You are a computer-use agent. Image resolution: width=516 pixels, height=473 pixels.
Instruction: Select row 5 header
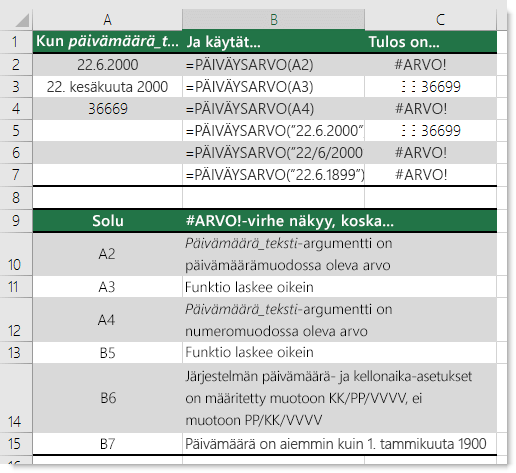(x=16, y=131)
